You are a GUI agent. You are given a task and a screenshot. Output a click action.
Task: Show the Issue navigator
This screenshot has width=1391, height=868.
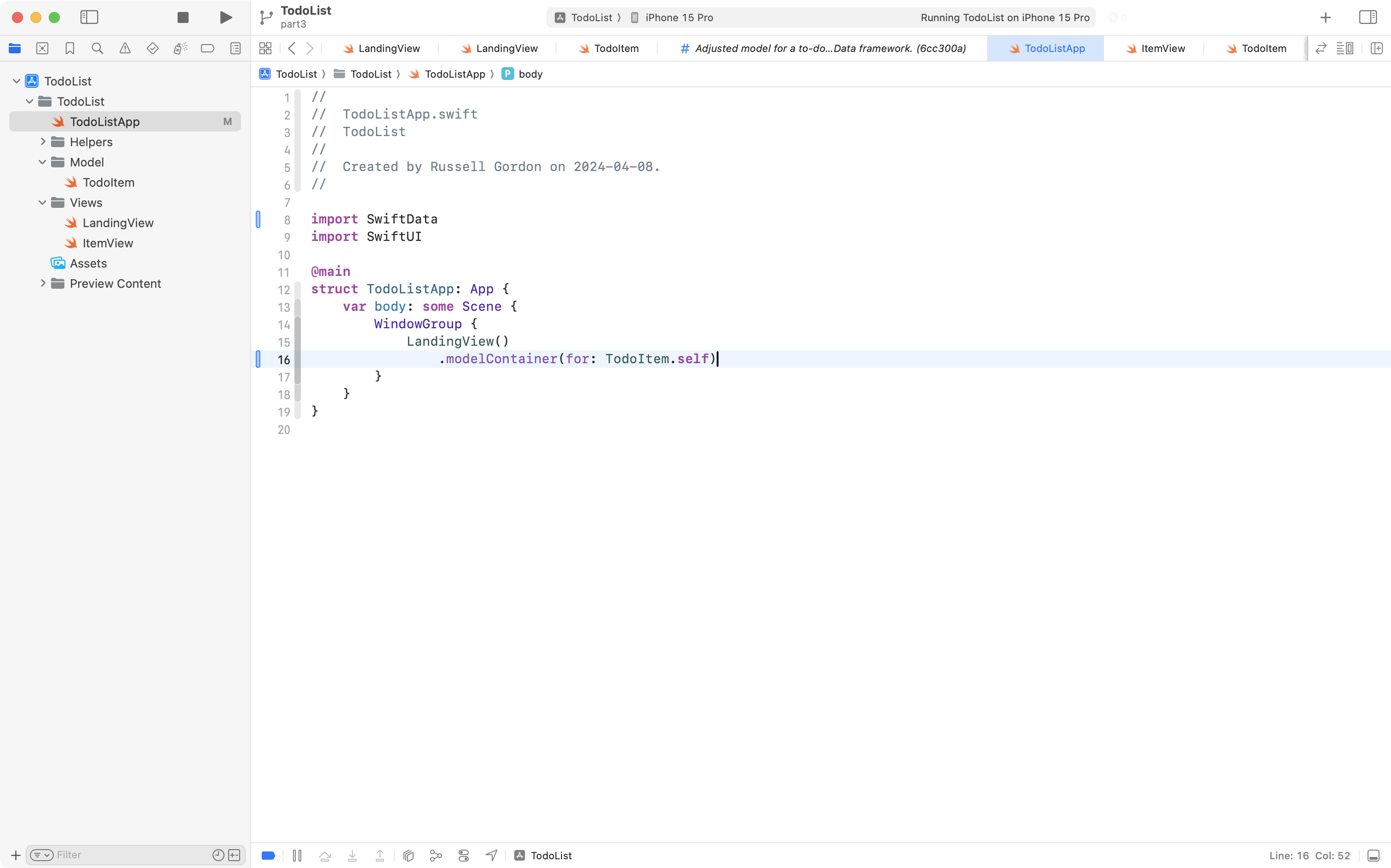(x=125, y=48)
